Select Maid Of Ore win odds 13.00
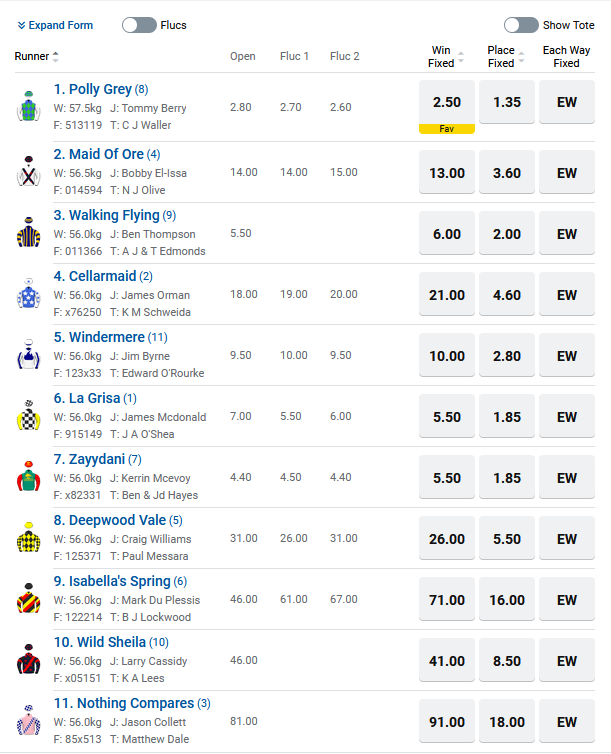The height and width of the screenshot is (754, 611). coord(447,173)
